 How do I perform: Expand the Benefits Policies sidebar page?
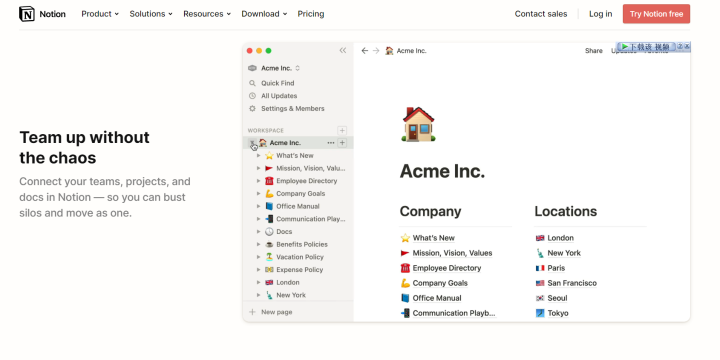[x=259, y=244]
